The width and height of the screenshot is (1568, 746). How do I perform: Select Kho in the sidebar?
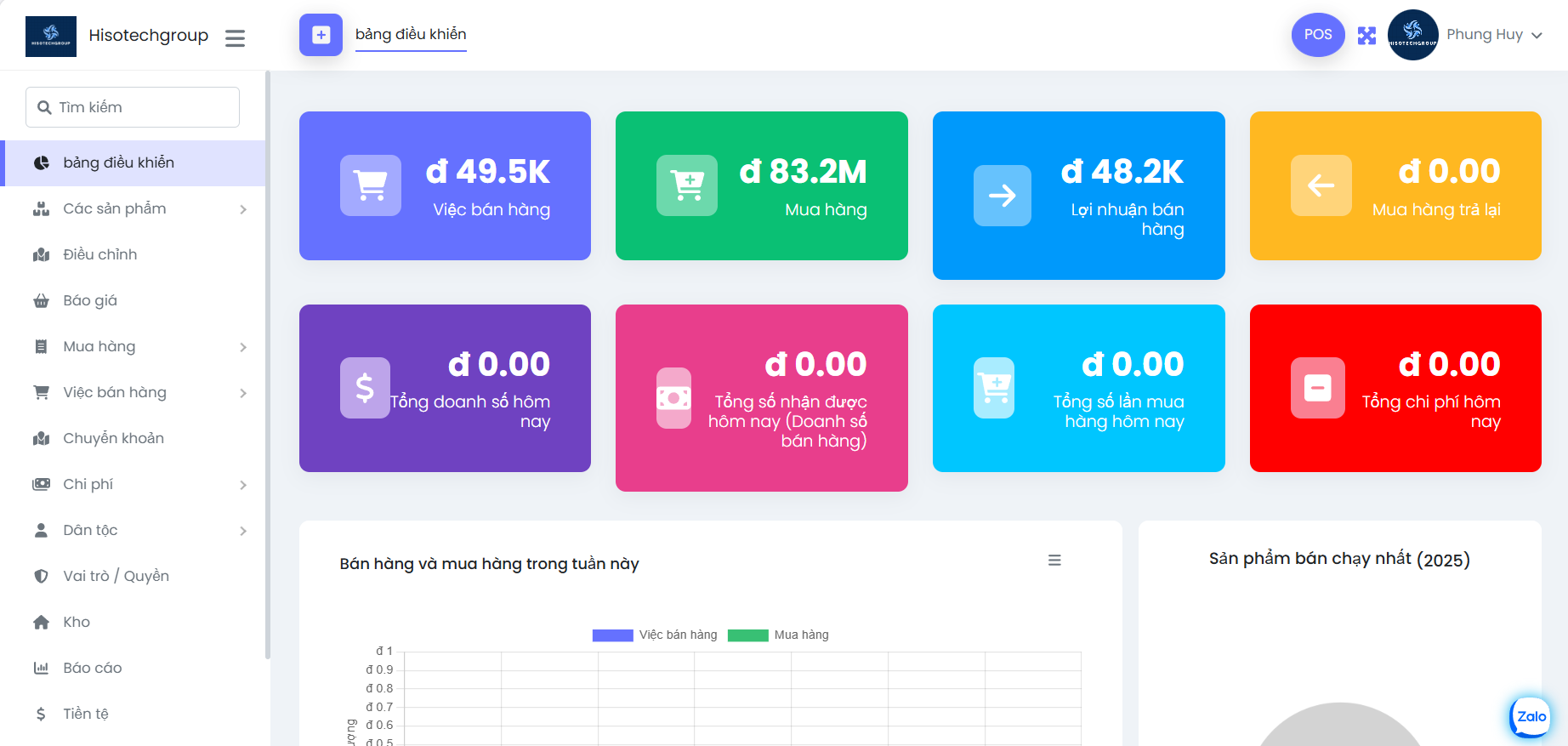(77, 623)
